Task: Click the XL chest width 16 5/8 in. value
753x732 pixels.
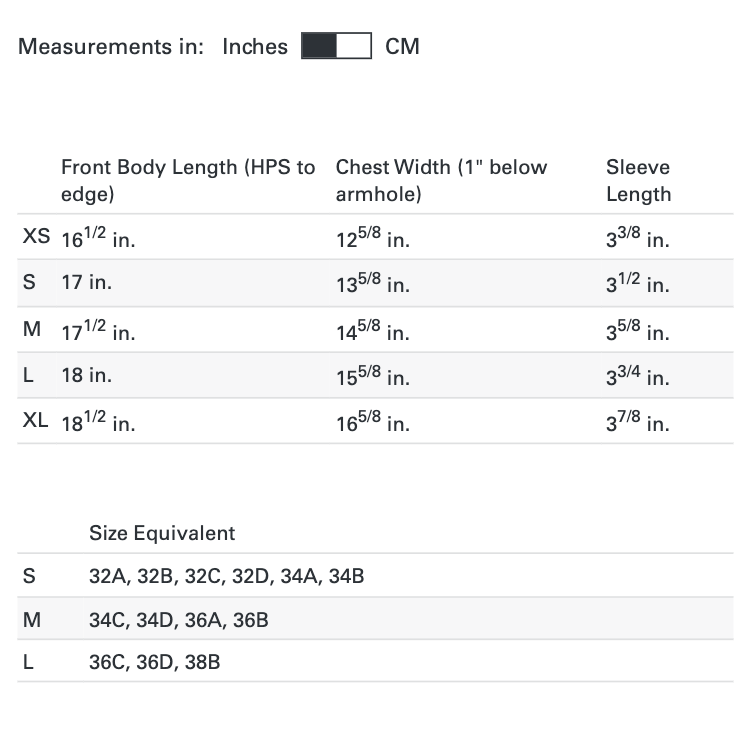Action: click(x=372, y=423)
